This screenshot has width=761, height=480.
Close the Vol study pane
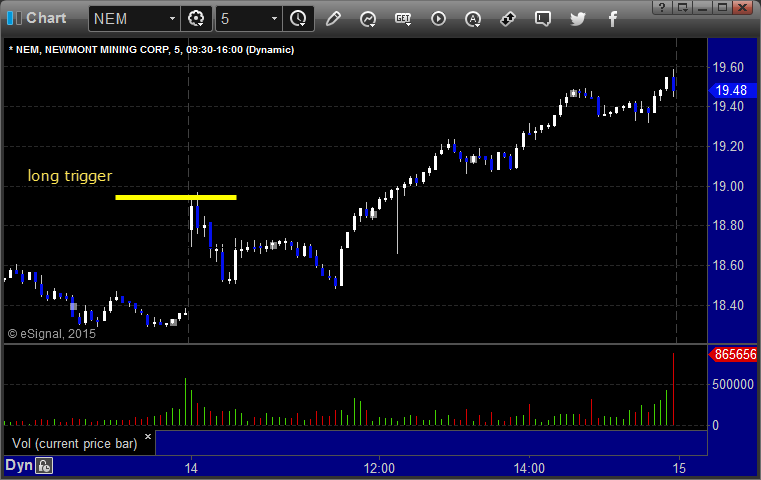coord(148,436)
